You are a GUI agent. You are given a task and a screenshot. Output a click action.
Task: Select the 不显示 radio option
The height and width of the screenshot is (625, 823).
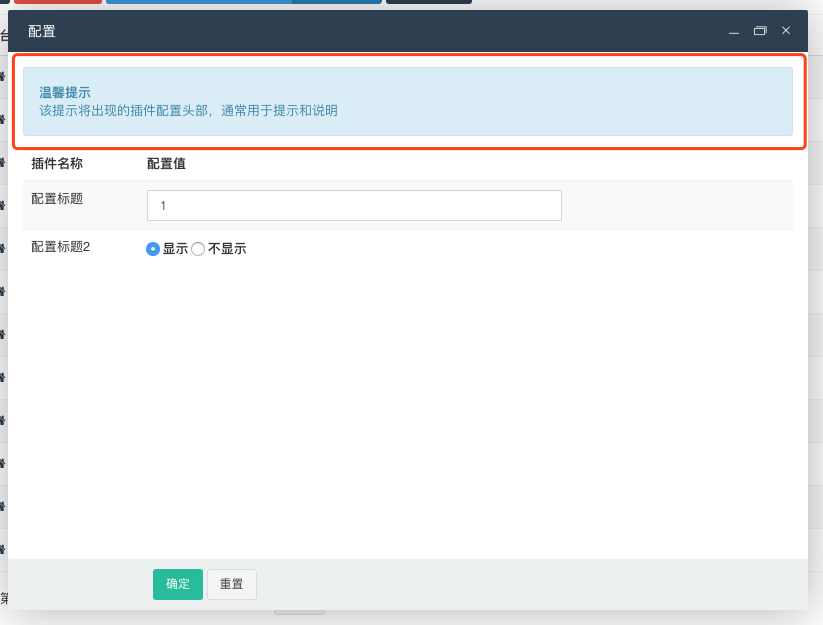[198, 249]
